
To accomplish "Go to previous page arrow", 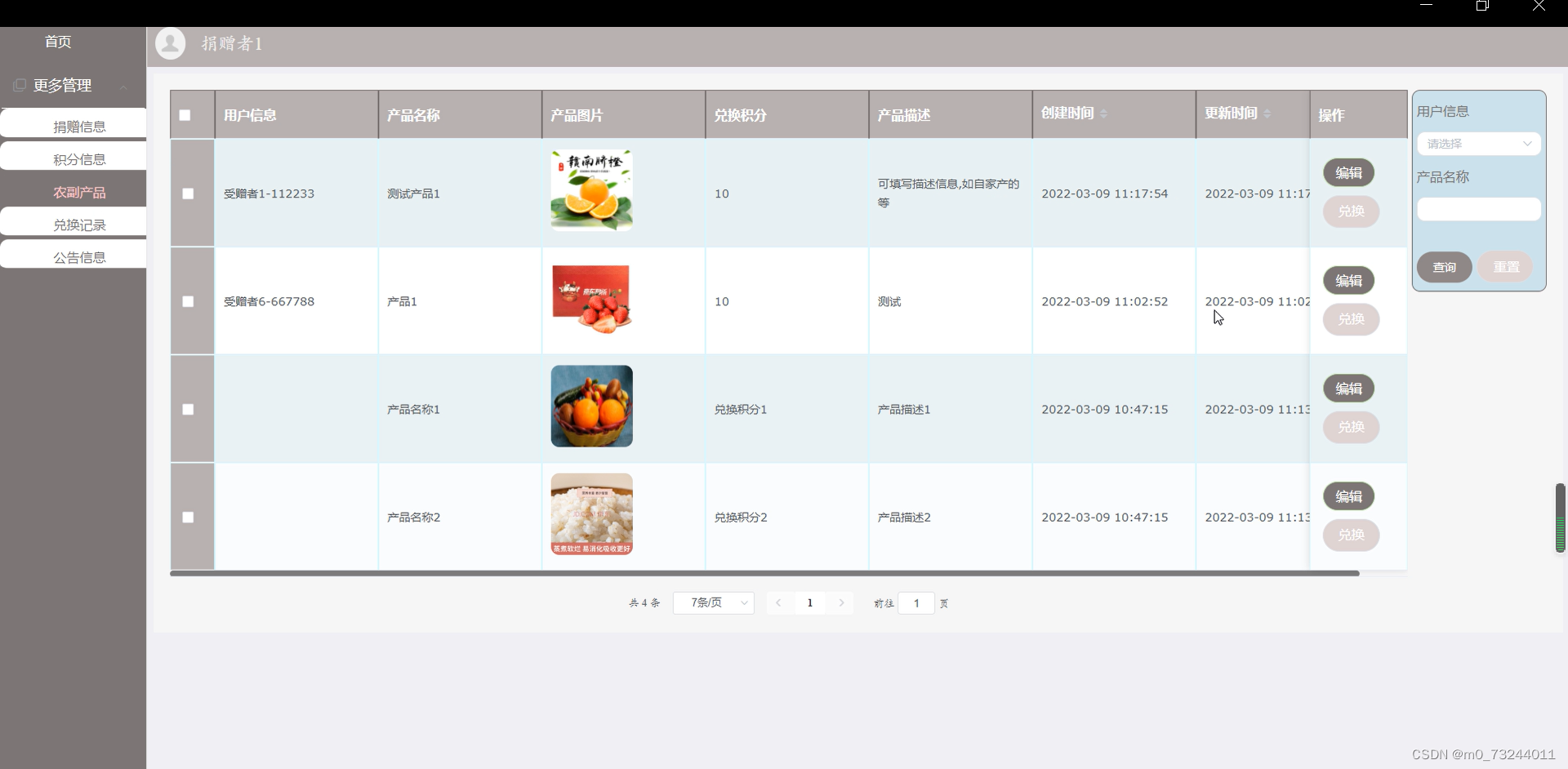I will click(778, 603).
